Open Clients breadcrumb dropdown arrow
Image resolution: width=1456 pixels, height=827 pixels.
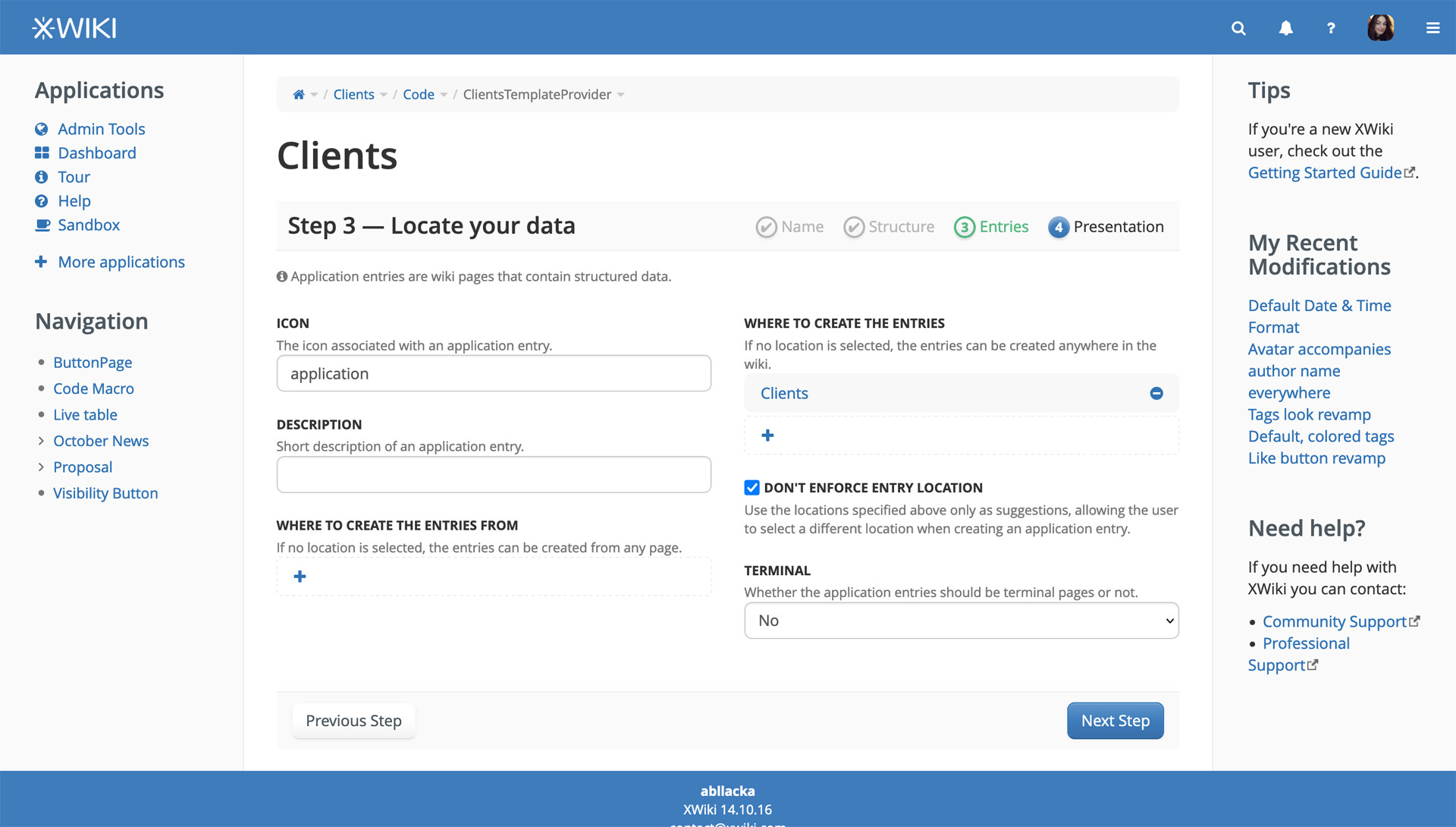pyautogui.click(x=384, y=95)
